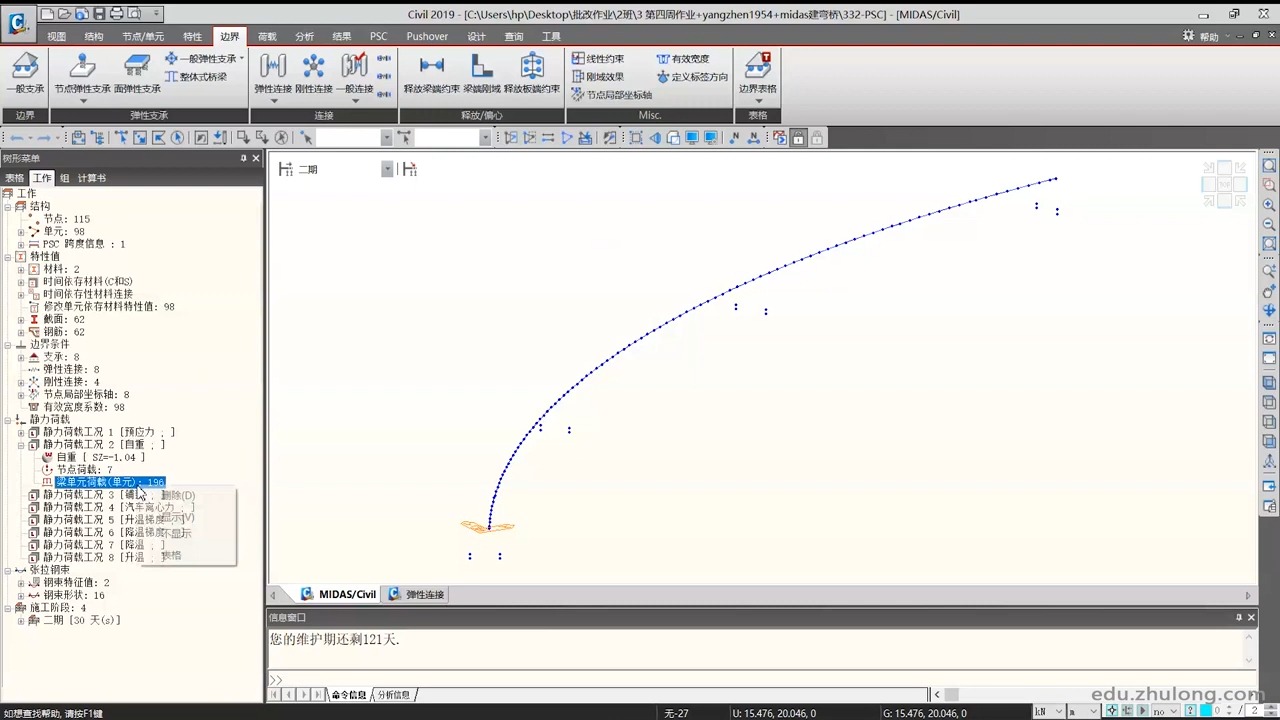Click the undo arrow in the toolbar

(x=16, y=138)
